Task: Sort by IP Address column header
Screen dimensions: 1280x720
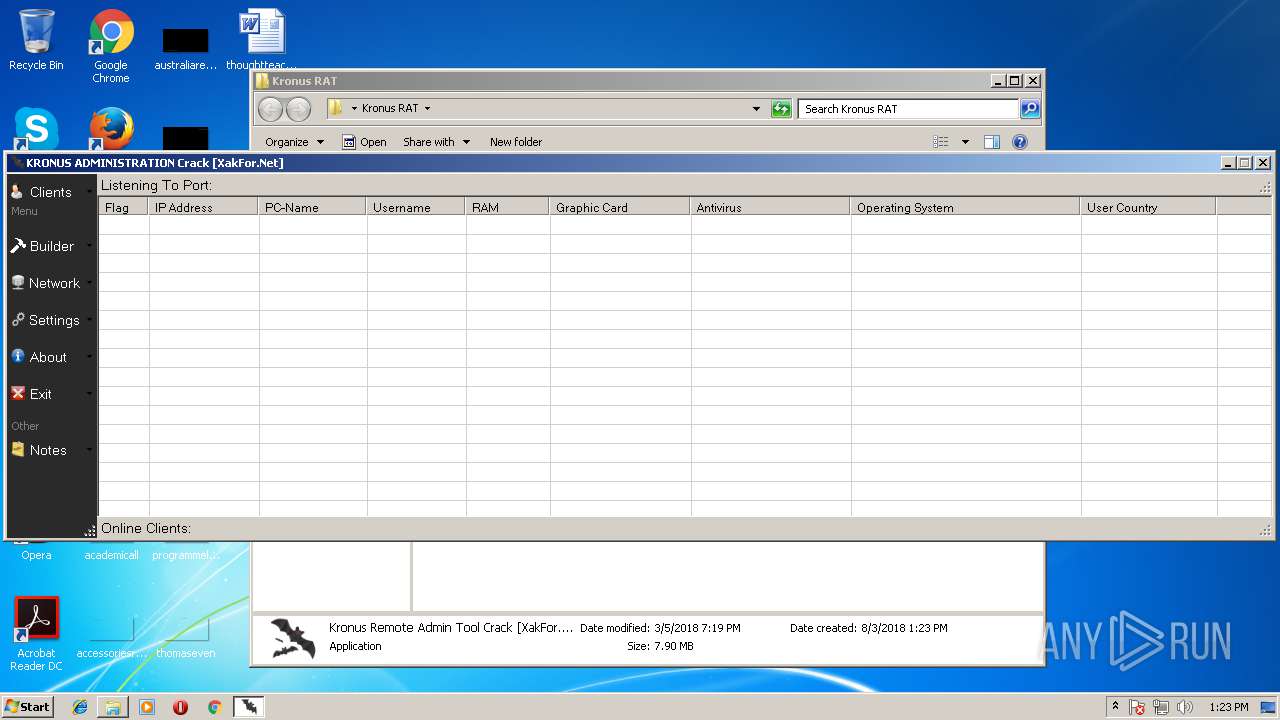Action: coord(204,207)
